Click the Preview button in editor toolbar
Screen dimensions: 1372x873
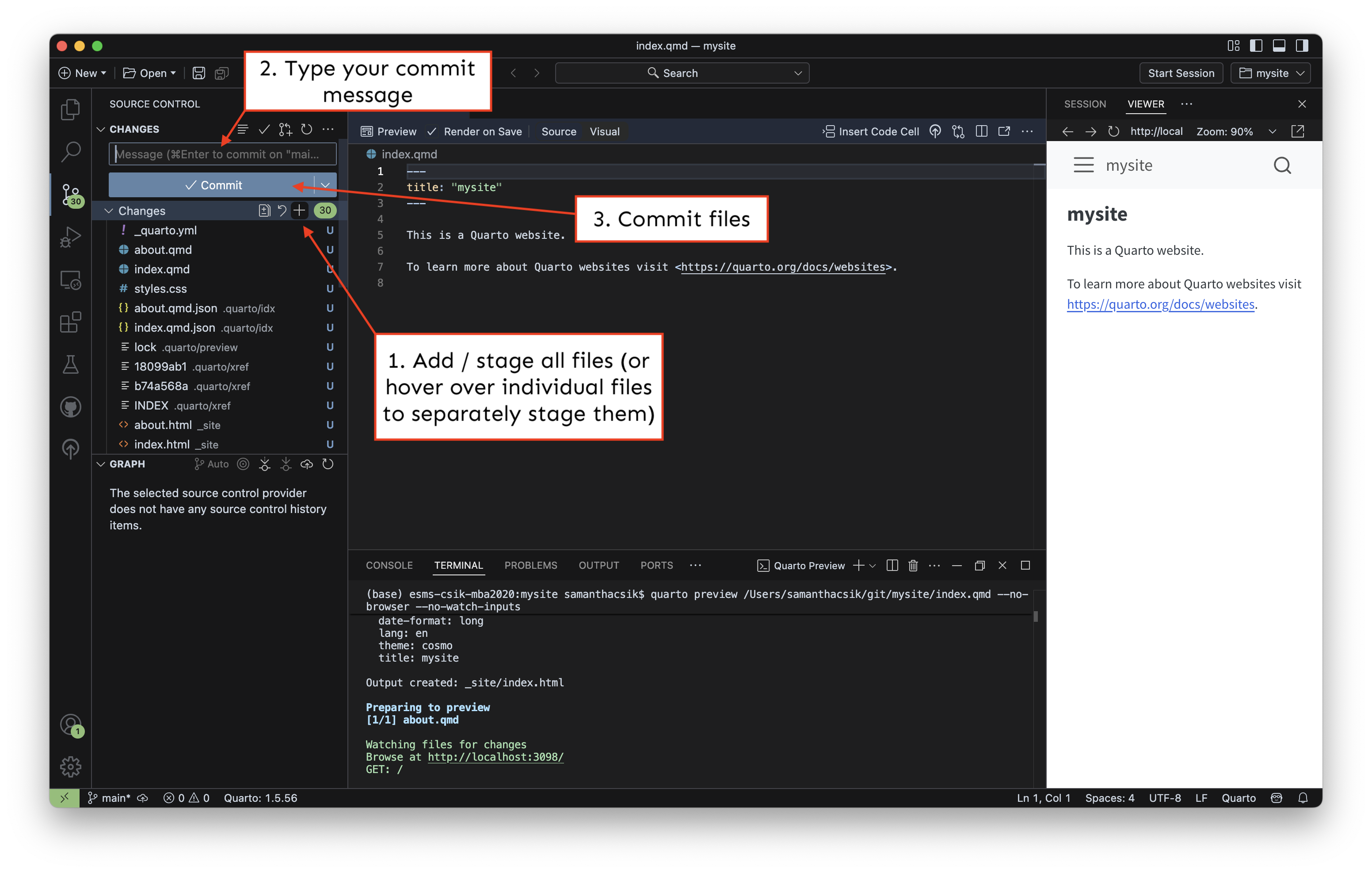coord(389,131)
